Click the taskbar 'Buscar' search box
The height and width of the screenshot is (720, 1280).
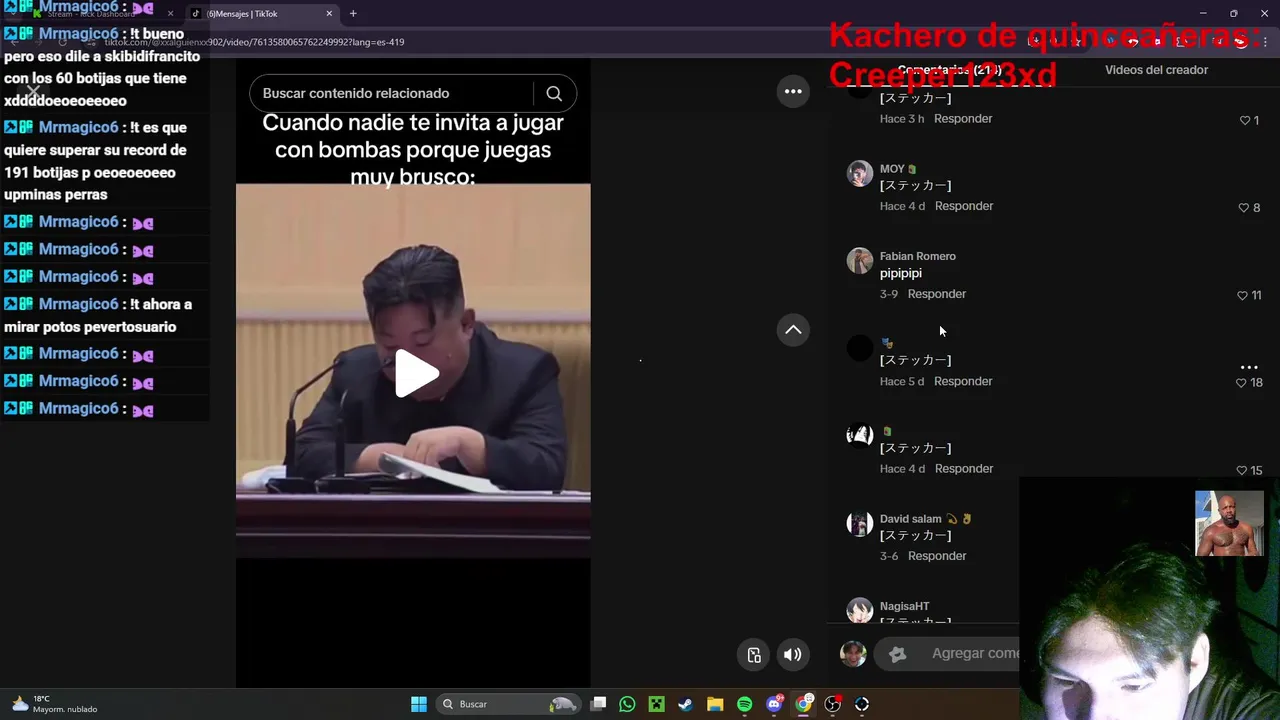click(510, 704)
